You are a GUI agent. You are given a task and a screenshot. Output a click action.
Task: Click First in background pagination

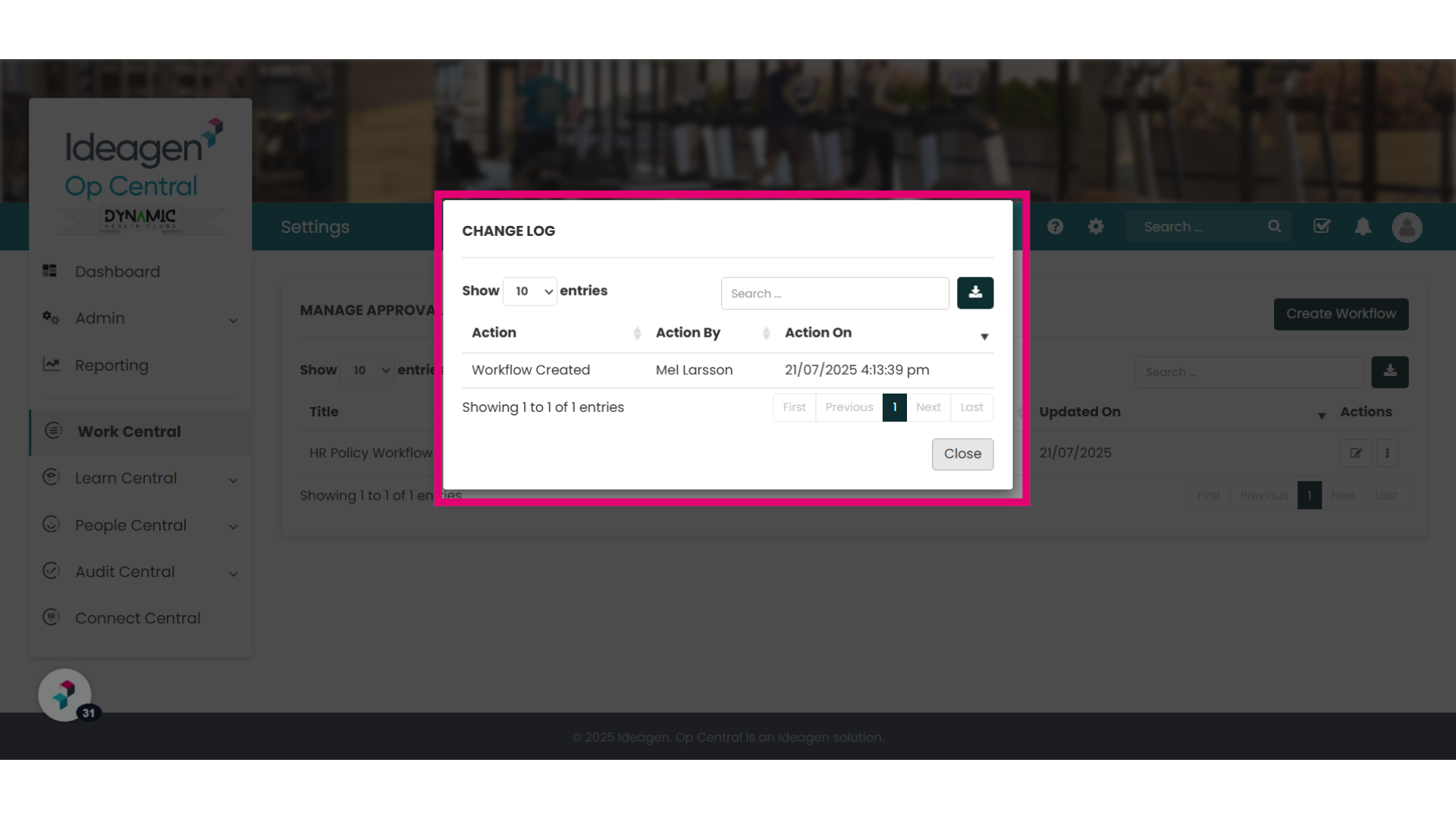pyautogui.click(x=1209, y=495)
